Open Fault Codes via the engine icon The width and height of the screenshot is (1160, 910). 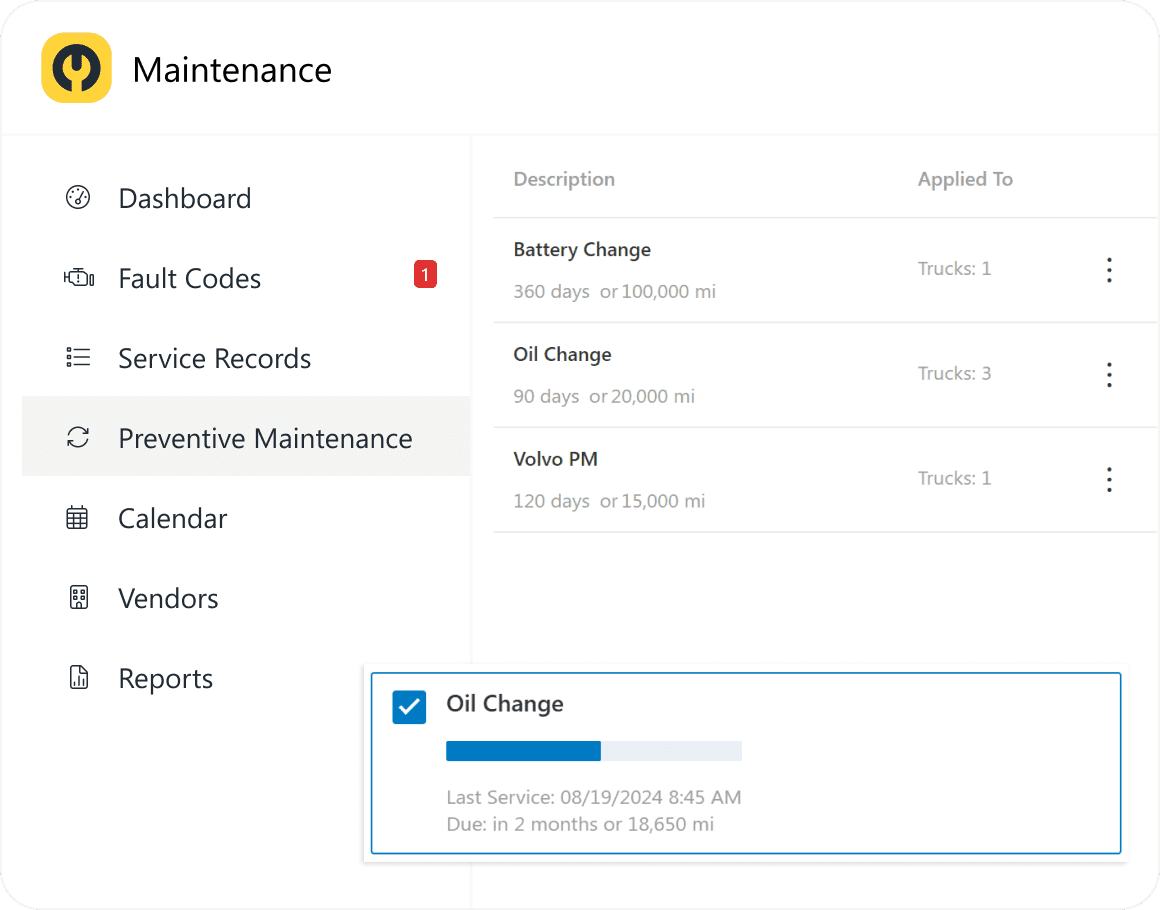click(79, 278)
